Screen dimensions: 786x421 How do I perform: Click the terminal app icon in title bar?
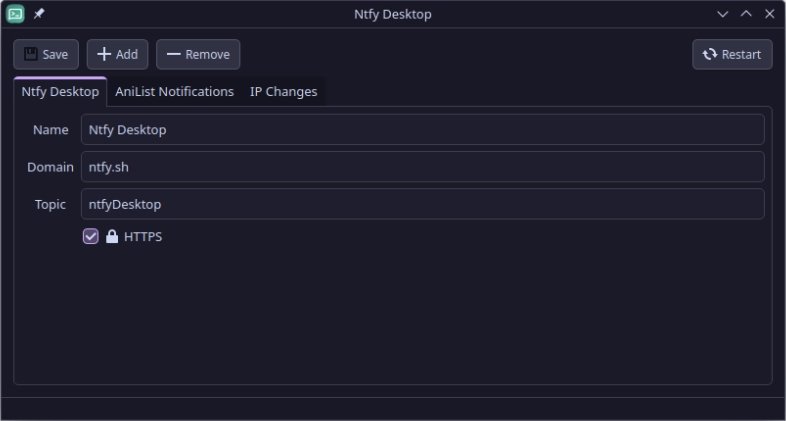click(x=15, y=14)
